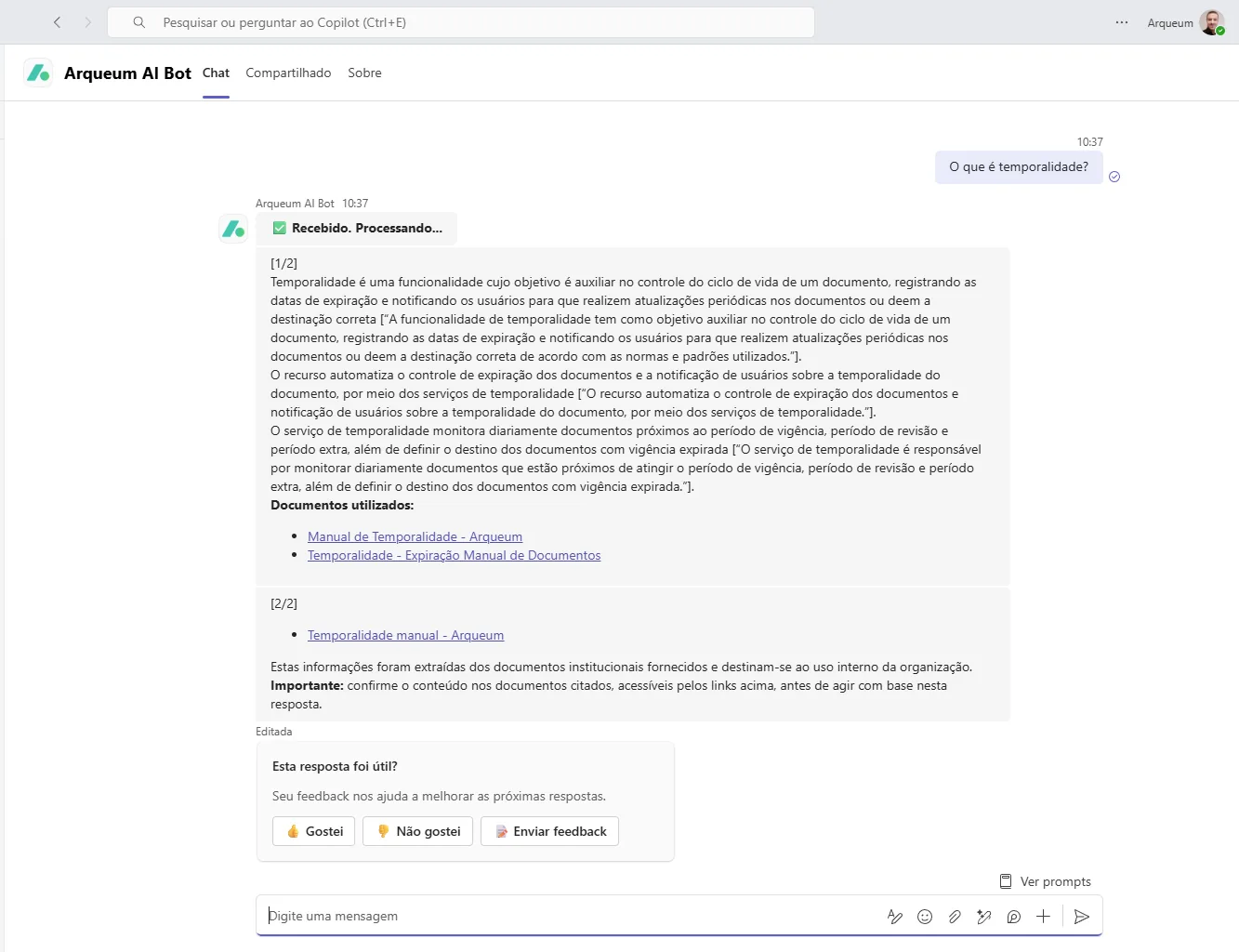The image size is (1239, 952).
Task: Click the message 'O que é temporalidade?'
Action: click(x=1019, y=167)
